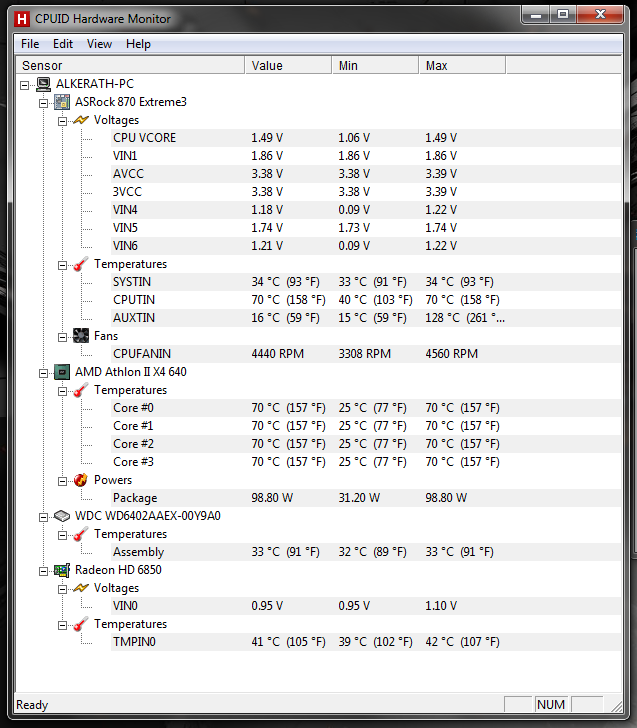Select the 3VCC voltage row
The image size is (637, 728).
366,192
